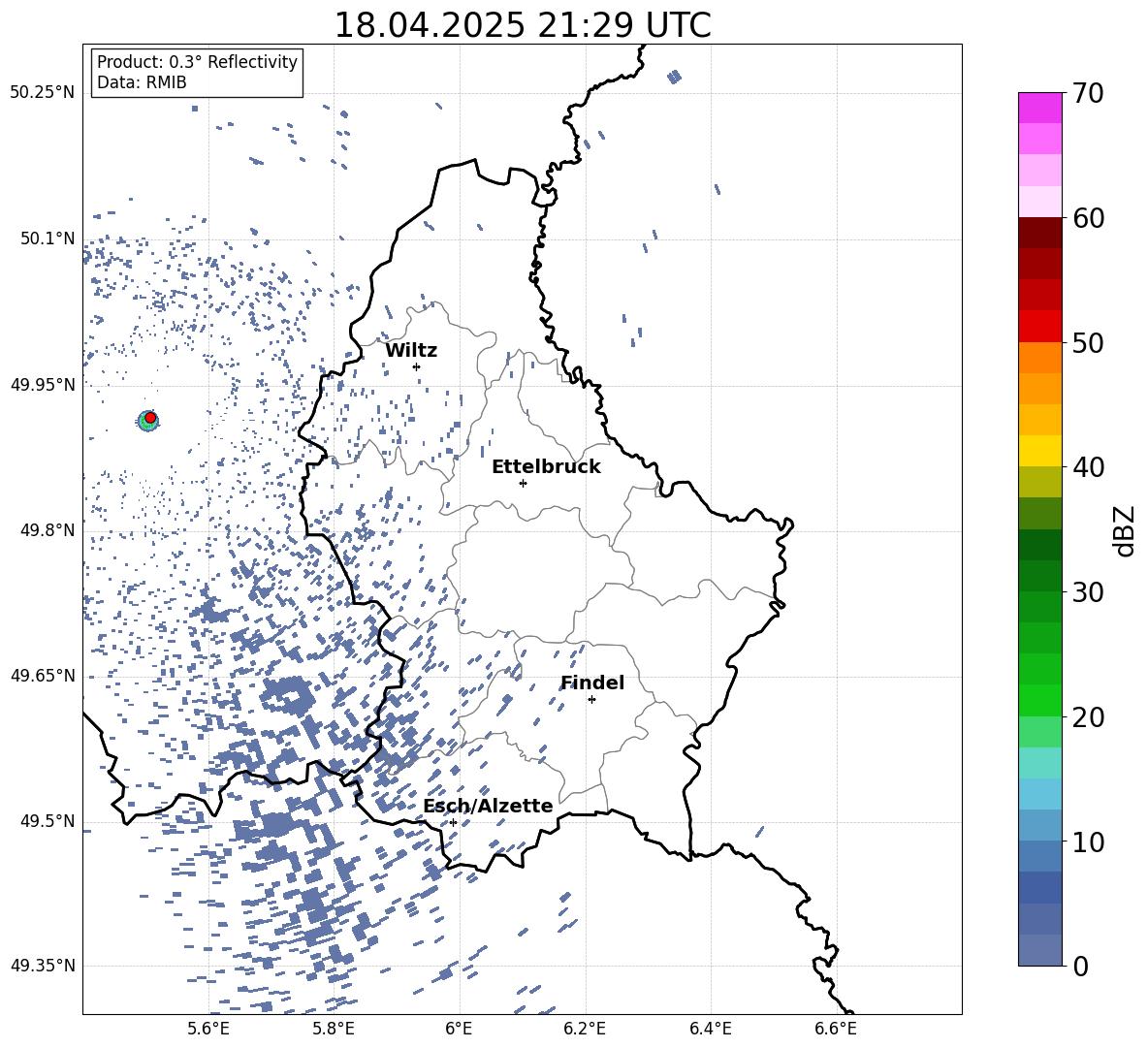Click the Esch/Alzette city label
Image resolution: width=1148 pixels, height=1048 pixels.
coord(489,807)
